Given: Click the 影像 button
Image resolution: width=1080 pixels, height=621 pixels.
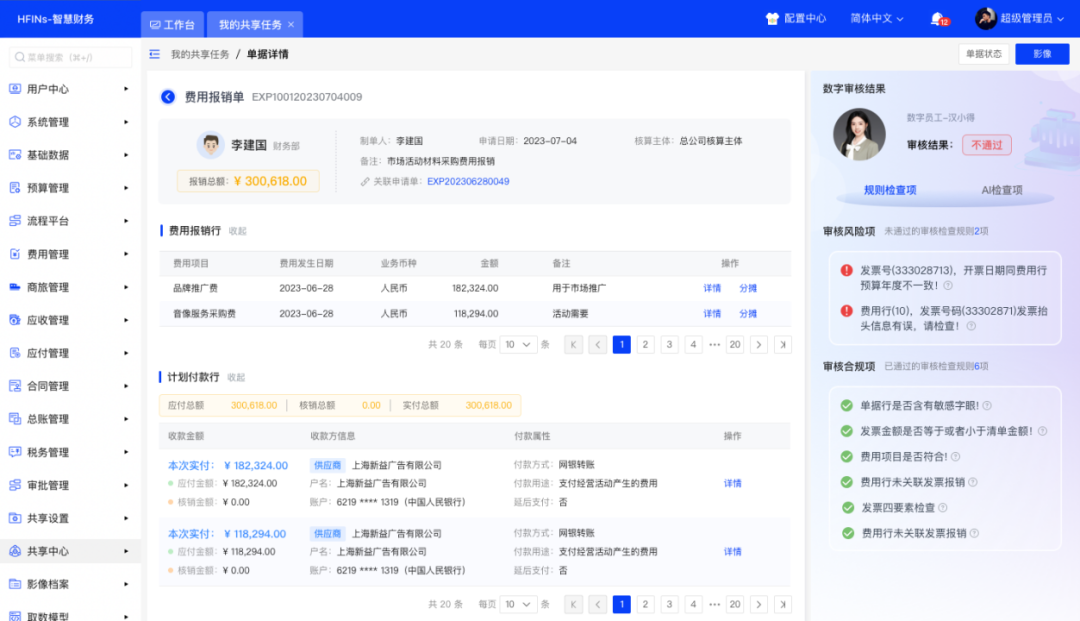Looking at the screenshot, I should click(1042, 54).
